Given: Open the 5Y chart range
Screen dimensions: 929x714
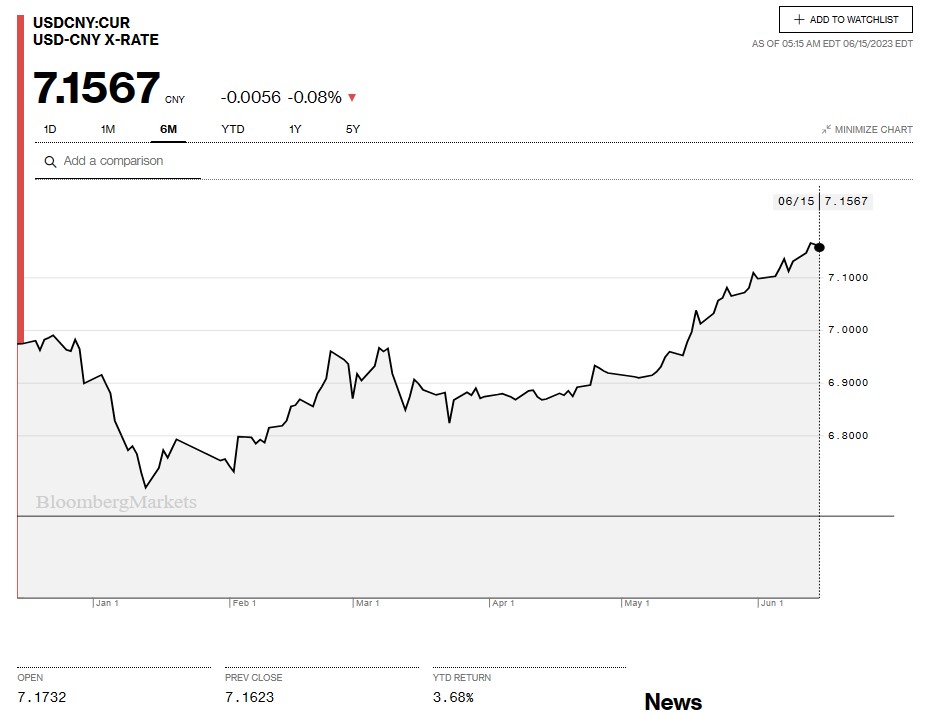Looking at the screenshot, I should (x=353, y=129).
